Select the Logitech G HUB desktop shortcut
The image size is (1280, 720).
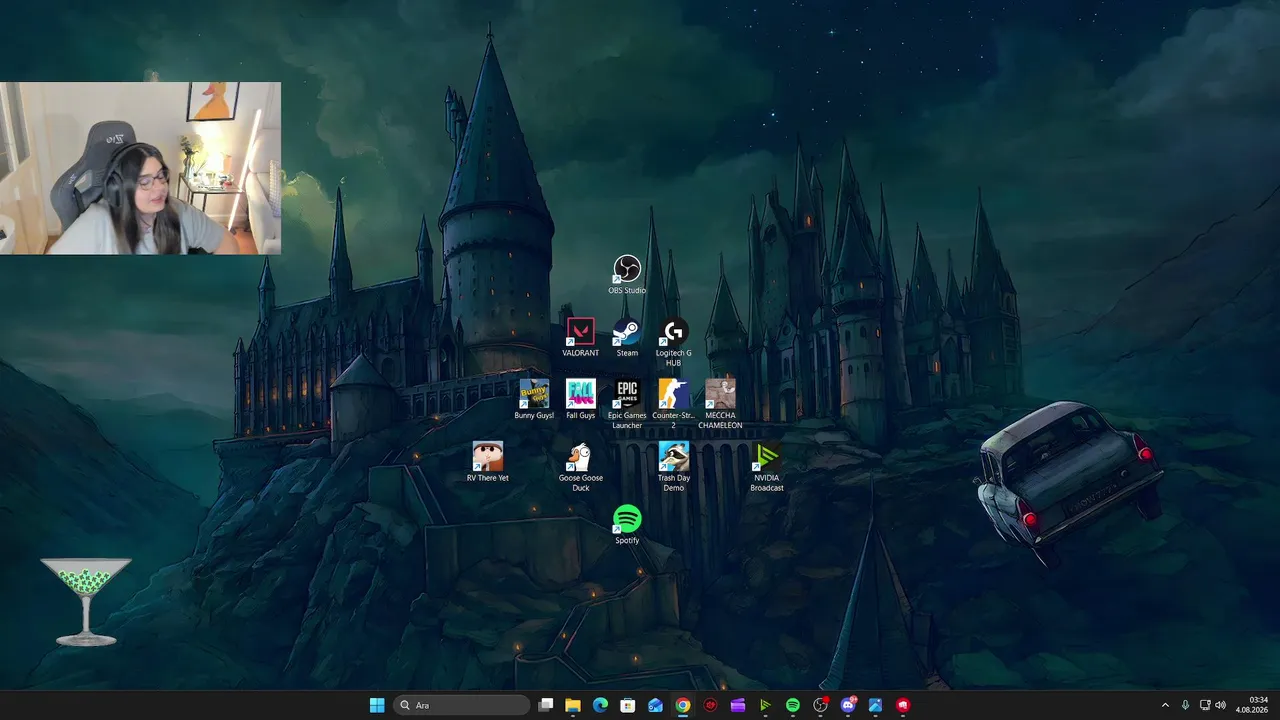click(x=674, y=342)
